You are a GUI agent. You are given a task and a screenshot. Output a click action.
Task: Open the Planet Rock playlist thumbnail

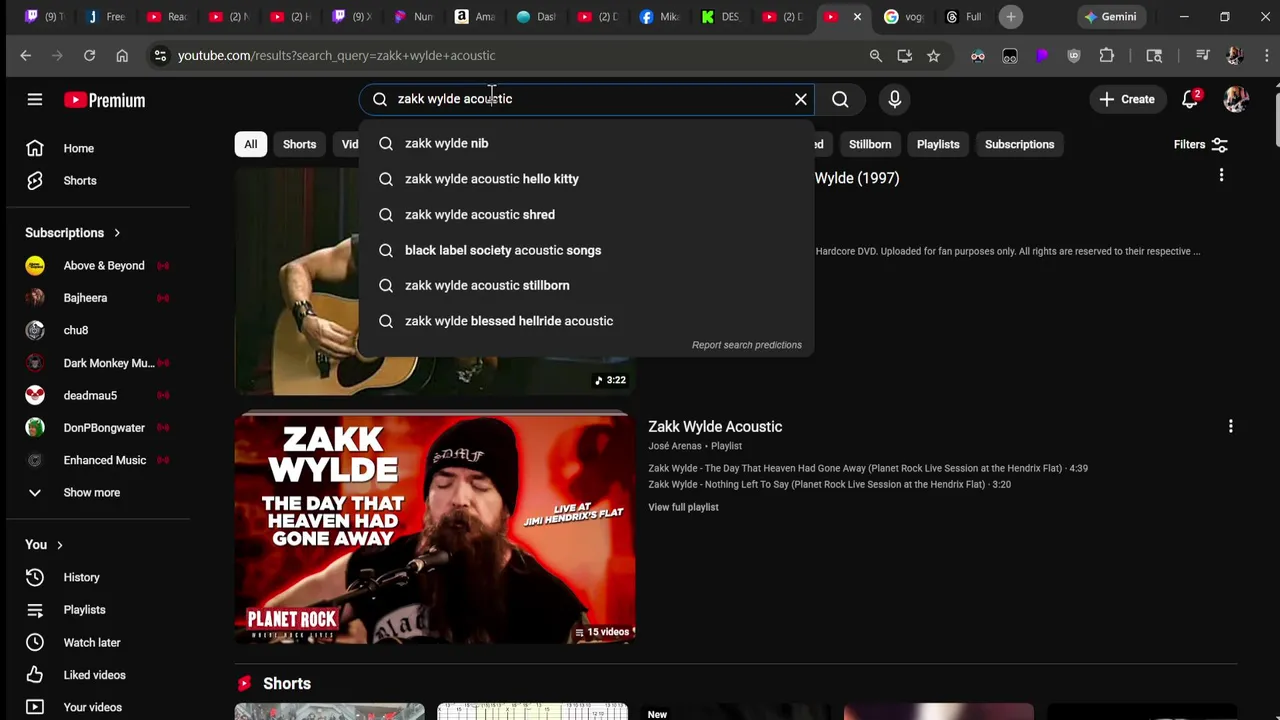click(x=435, y=530)
